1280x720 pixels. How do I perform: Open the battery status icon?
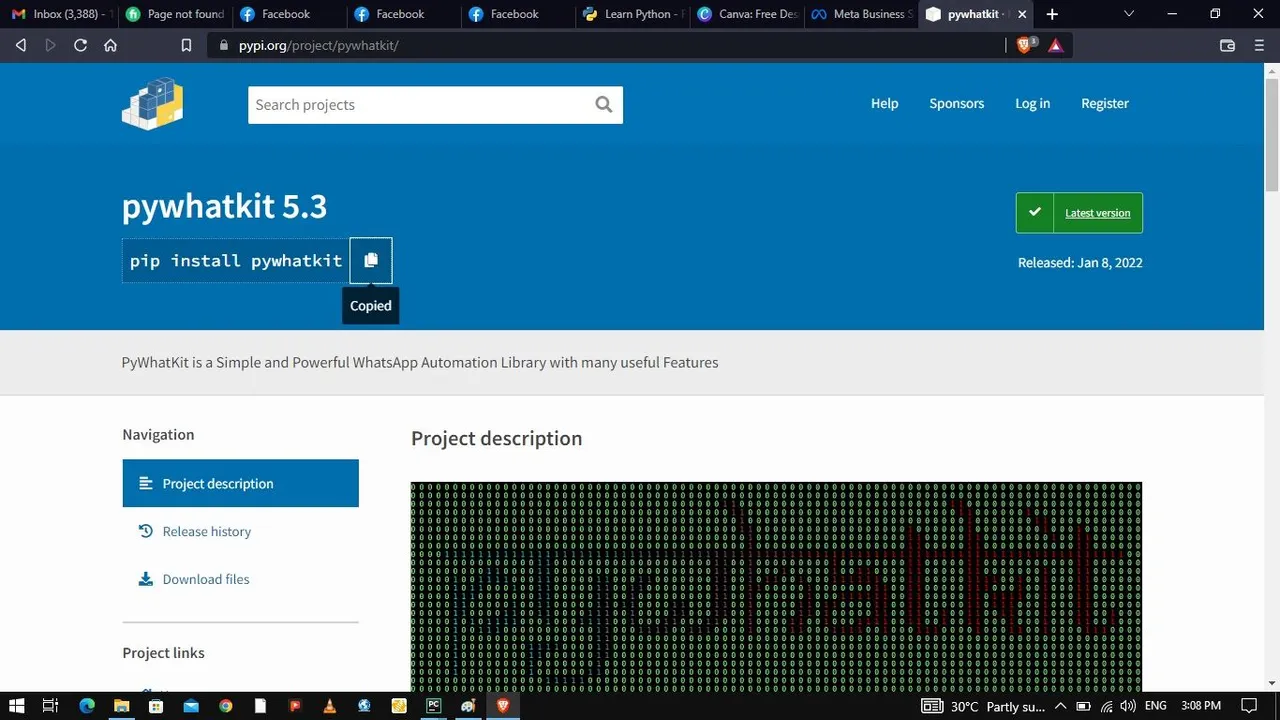point(1083,706)
